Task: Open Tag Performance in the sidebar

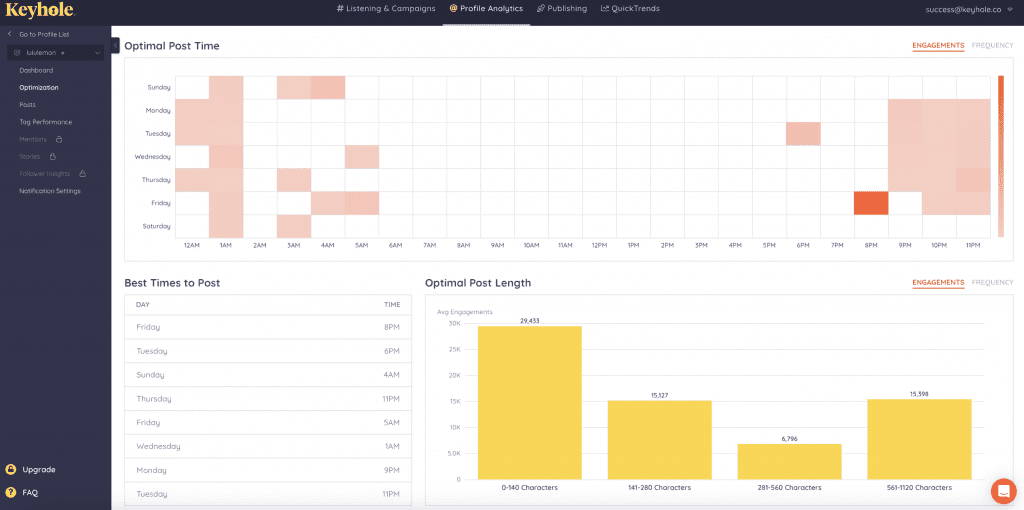Action: [45, 122]
